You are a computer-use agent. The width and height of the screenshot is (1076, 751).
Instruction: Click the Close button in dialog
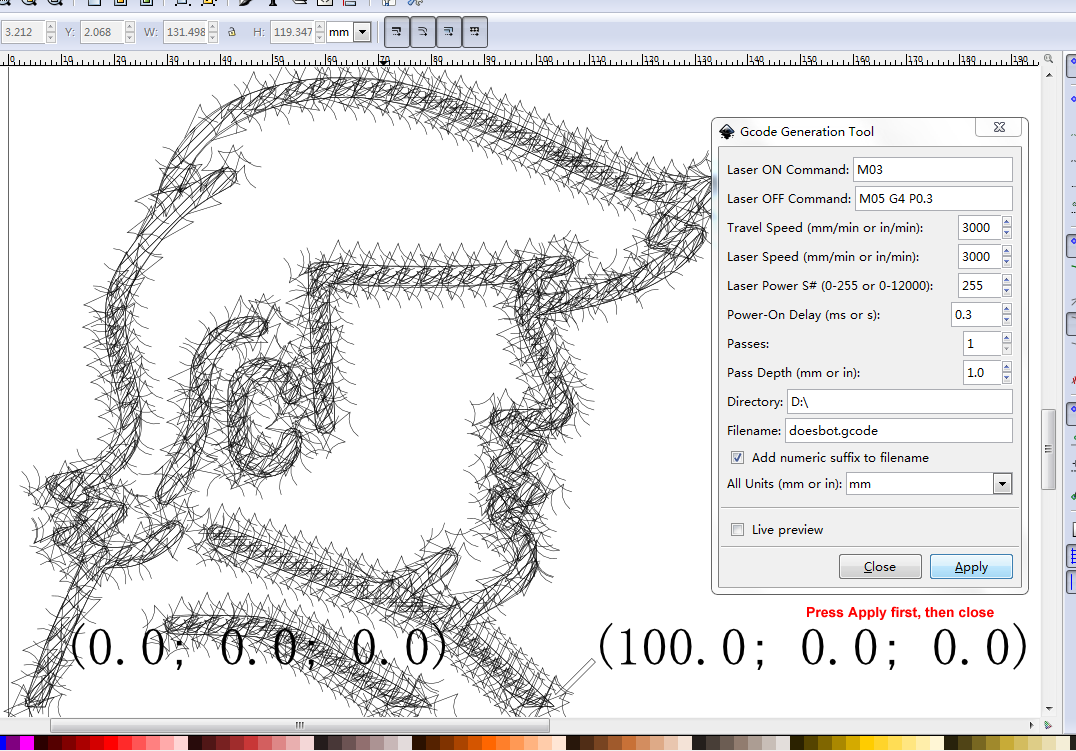(880, 567)
